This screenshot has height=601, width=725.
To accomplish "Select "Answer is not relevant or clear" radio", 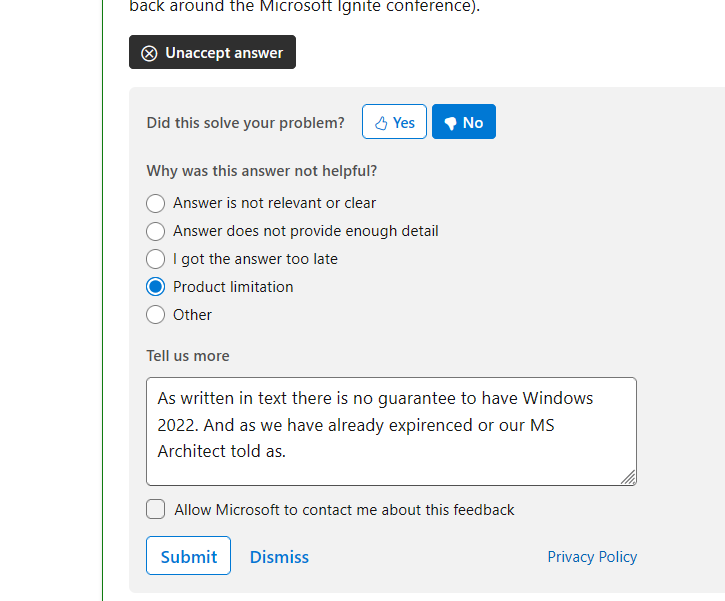I will point(156,203).
